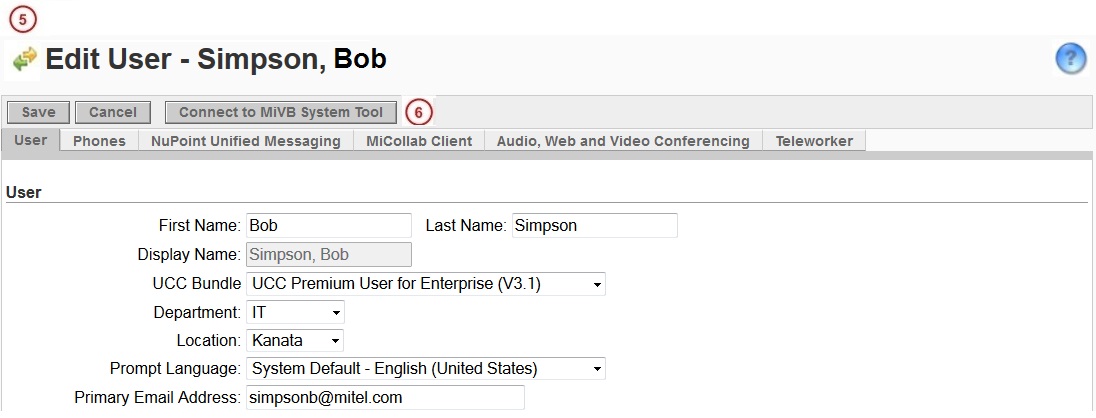Open the Department dropdown showing IT
The height and width of the screenshot is (418, 1096).
(295, 312)
